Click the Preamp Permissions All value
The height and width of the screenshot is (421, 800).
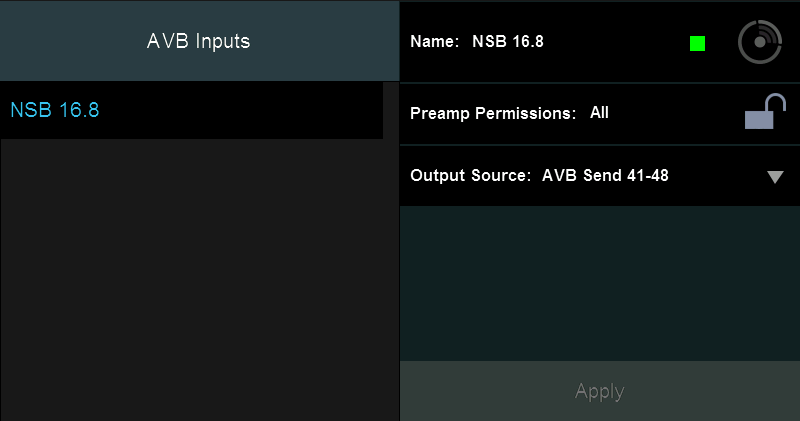[599, 112]
